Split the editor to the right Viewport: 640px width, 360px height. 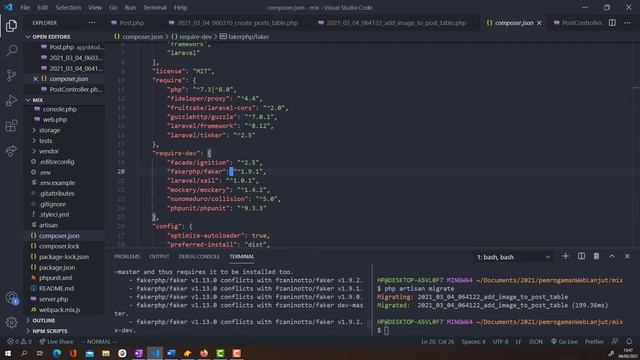click(612, 23)
